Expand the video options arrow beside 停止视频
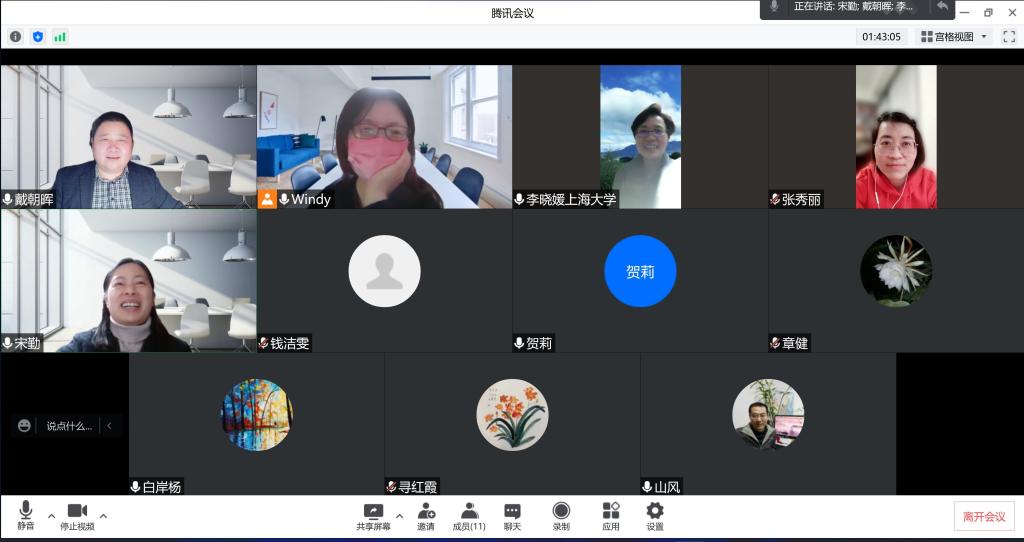Screen dimensions: 1024x542 (x=103, y=516)
